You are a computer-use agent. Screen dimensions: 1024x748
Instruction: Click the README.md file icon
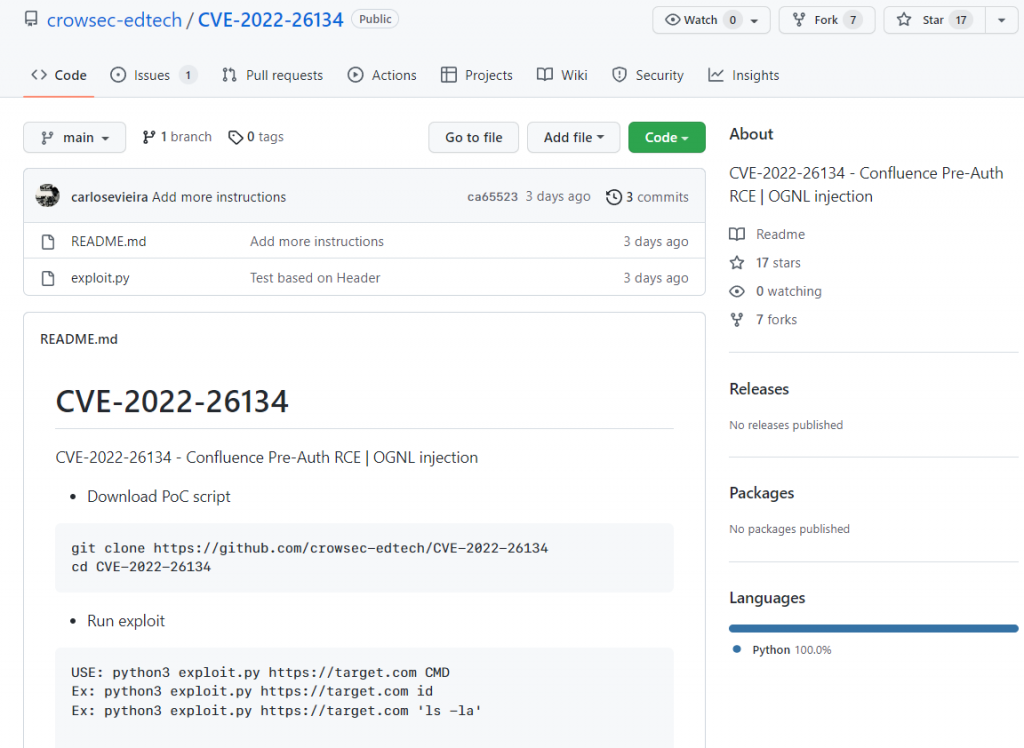47,240
